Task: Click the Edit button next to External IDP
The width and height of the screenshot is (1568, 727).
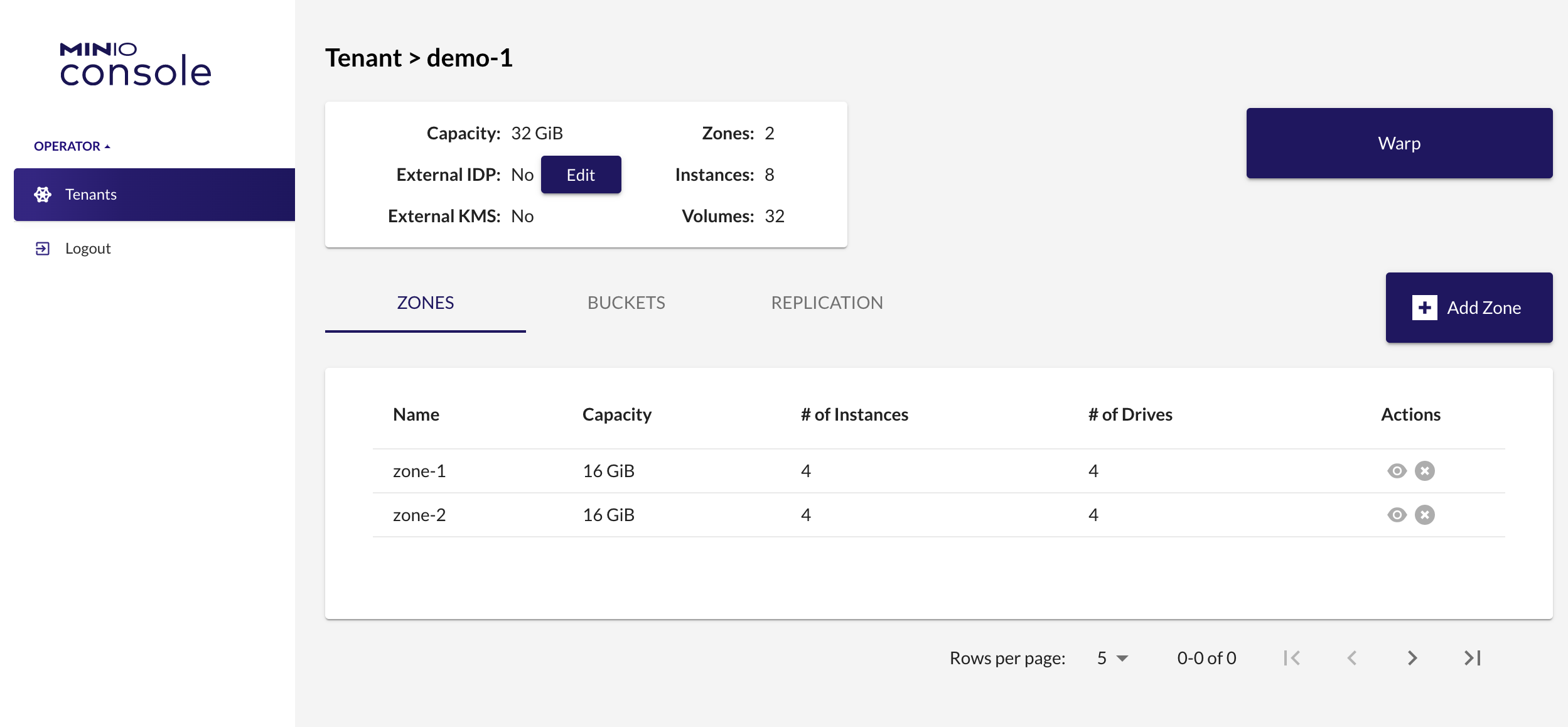Action: coord(581,175)
